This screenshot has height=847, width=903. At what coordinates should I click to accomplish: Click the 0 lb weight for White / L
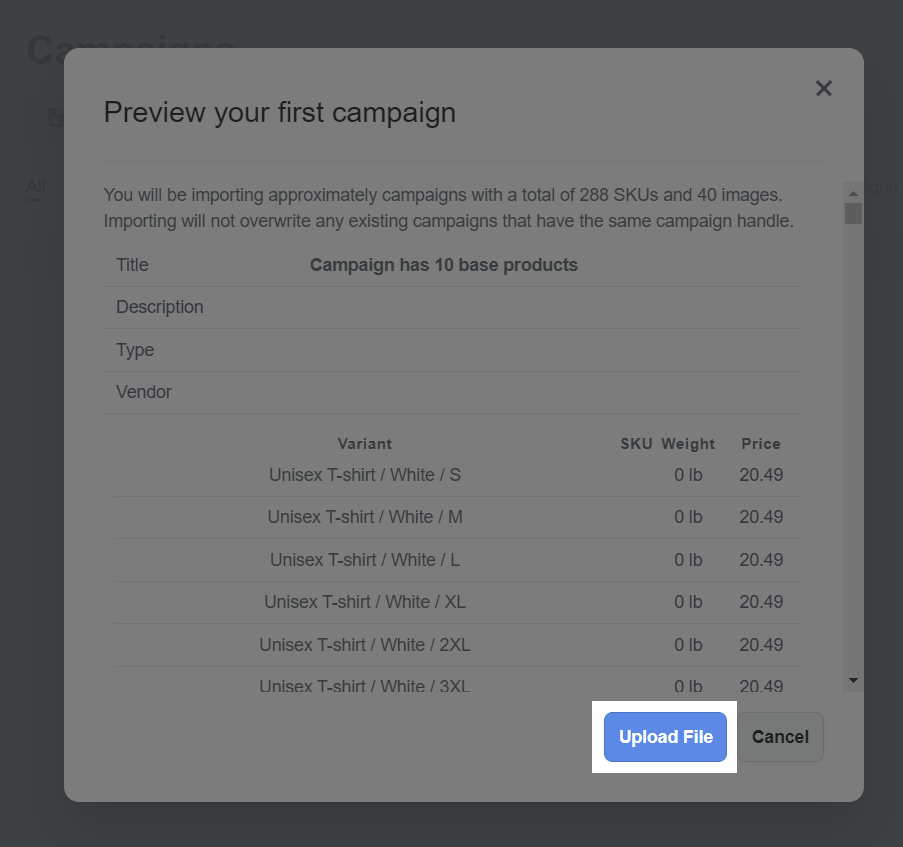[x=688, y=560]
